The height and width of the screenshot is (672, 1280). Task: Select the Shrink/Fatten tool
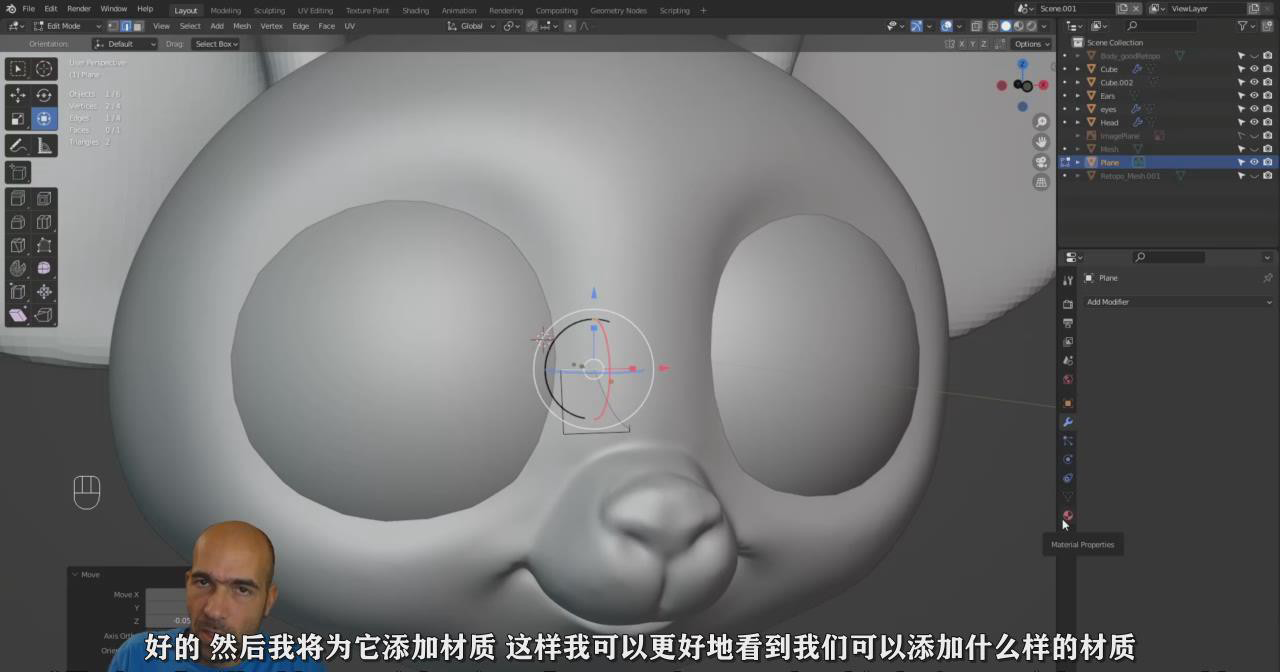pos(44,292)
